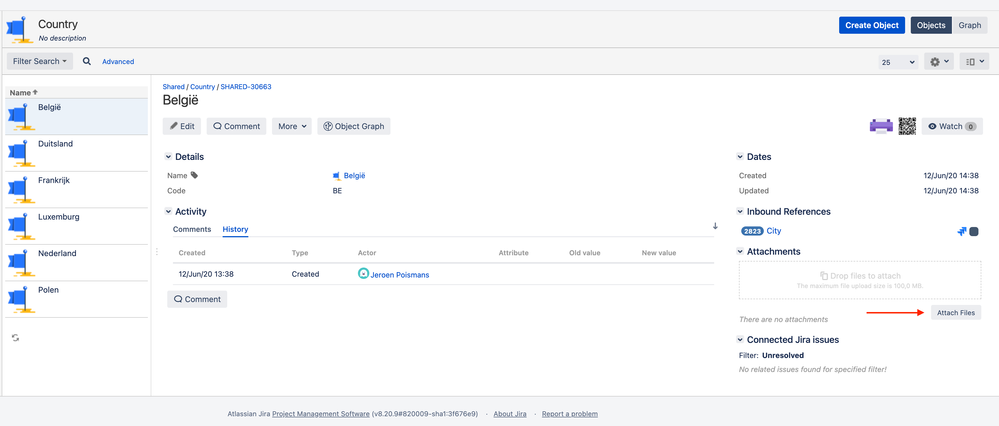Click the refresh icon below the object list
This screenshot has width=999, height=426.
15,338
